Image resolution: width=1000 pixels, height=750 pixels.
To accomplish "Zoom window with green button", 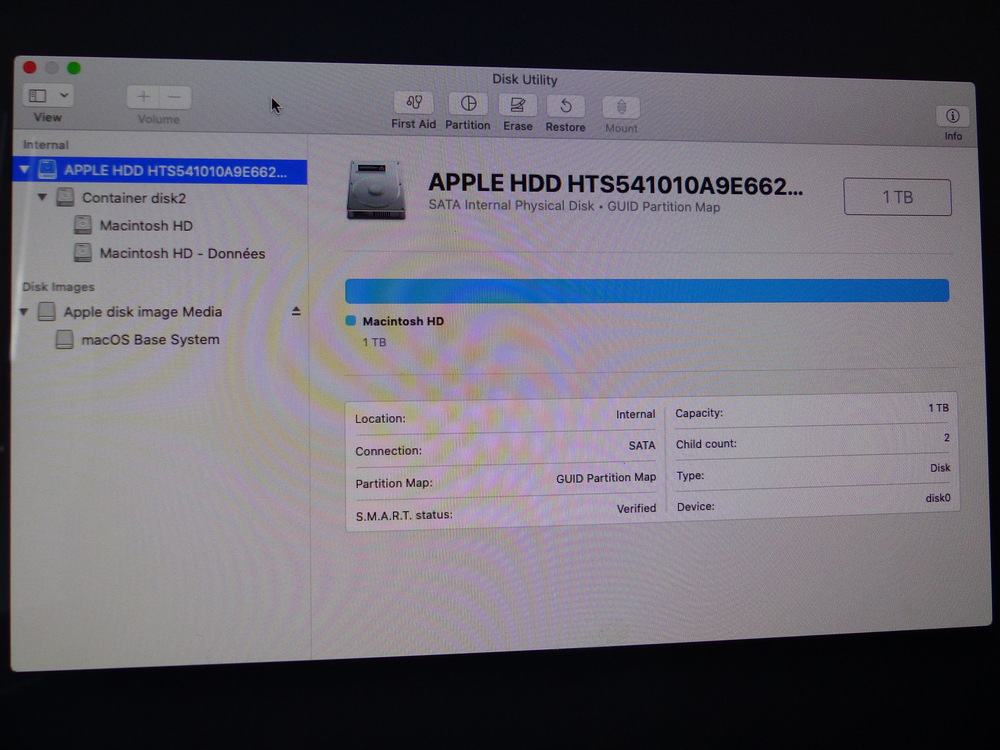I will click(74, 68).
